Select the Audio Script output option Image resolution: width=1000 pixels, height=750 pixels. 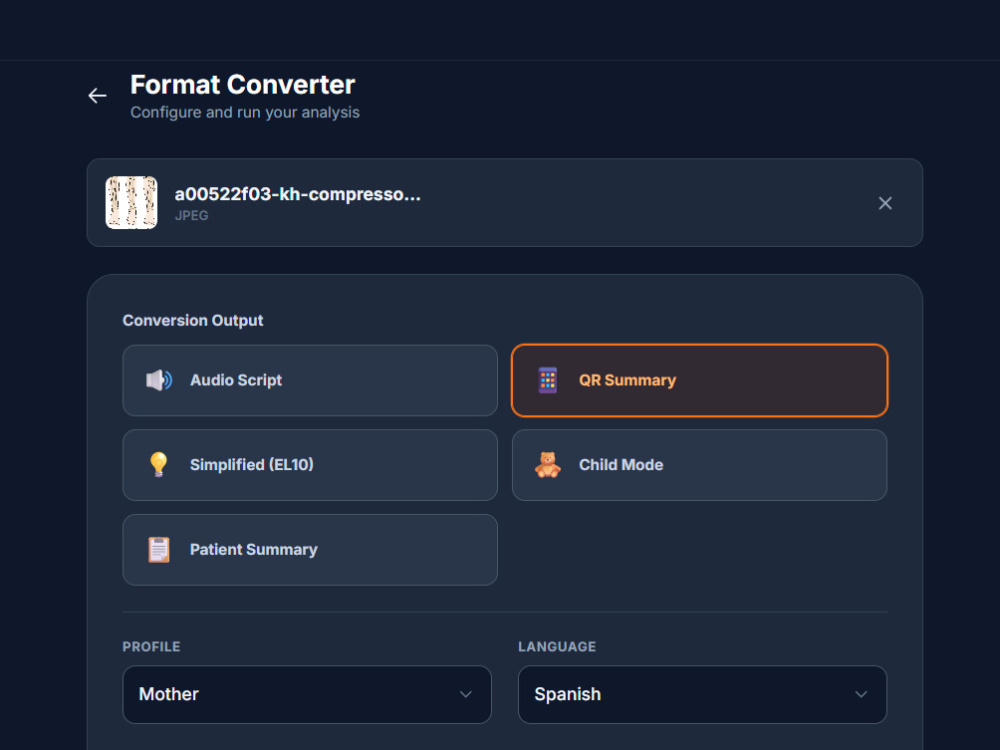click(x=310, y=380)
